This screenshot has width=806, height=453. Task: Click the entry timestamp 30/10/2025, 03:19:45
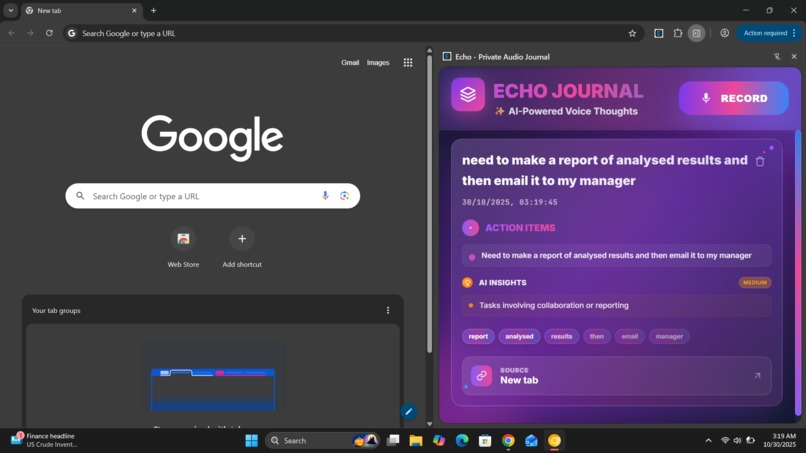click(509, 202)
